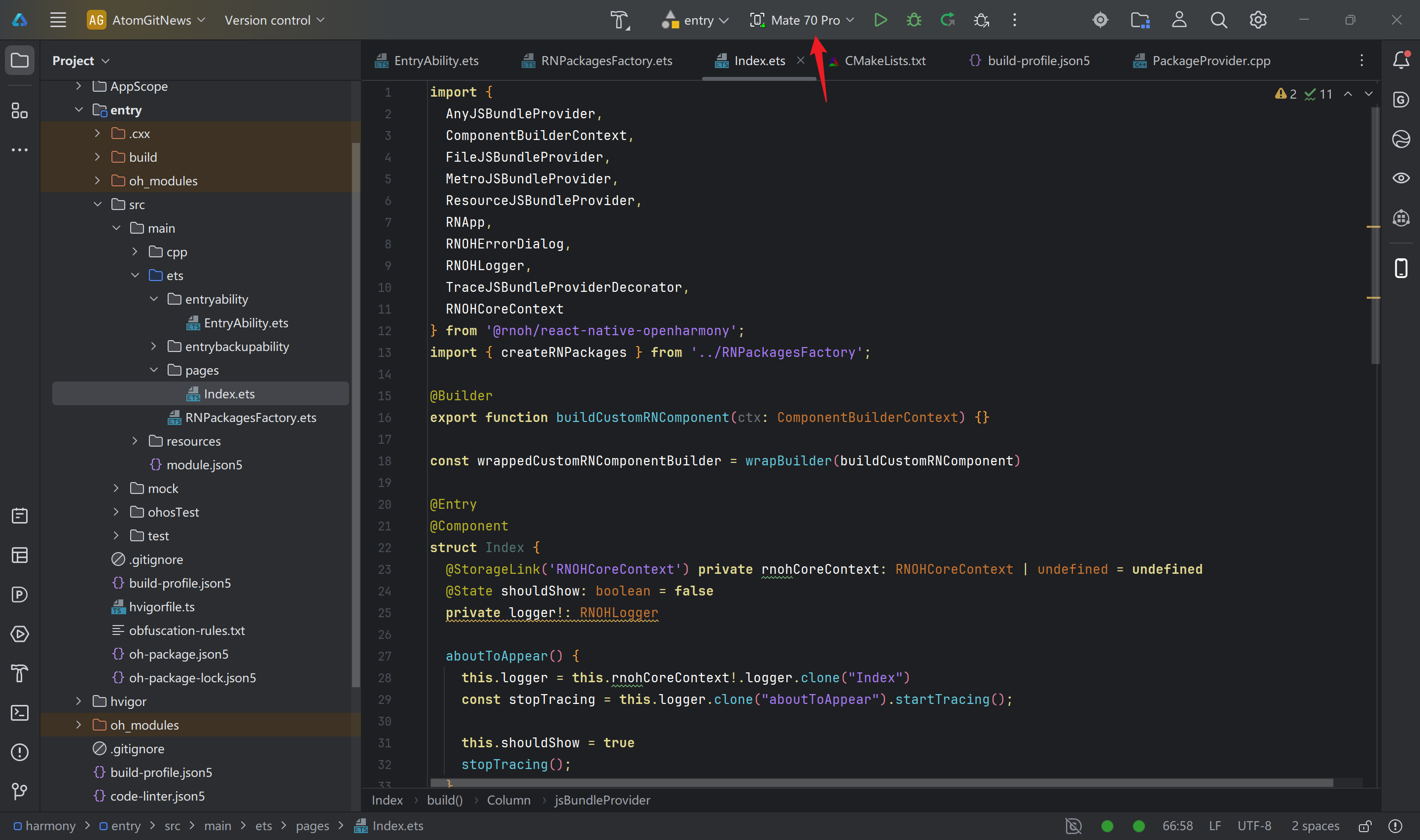1420x840 pixels.
Task: Open the Version control menu
Action: click(x=274, y=20)
